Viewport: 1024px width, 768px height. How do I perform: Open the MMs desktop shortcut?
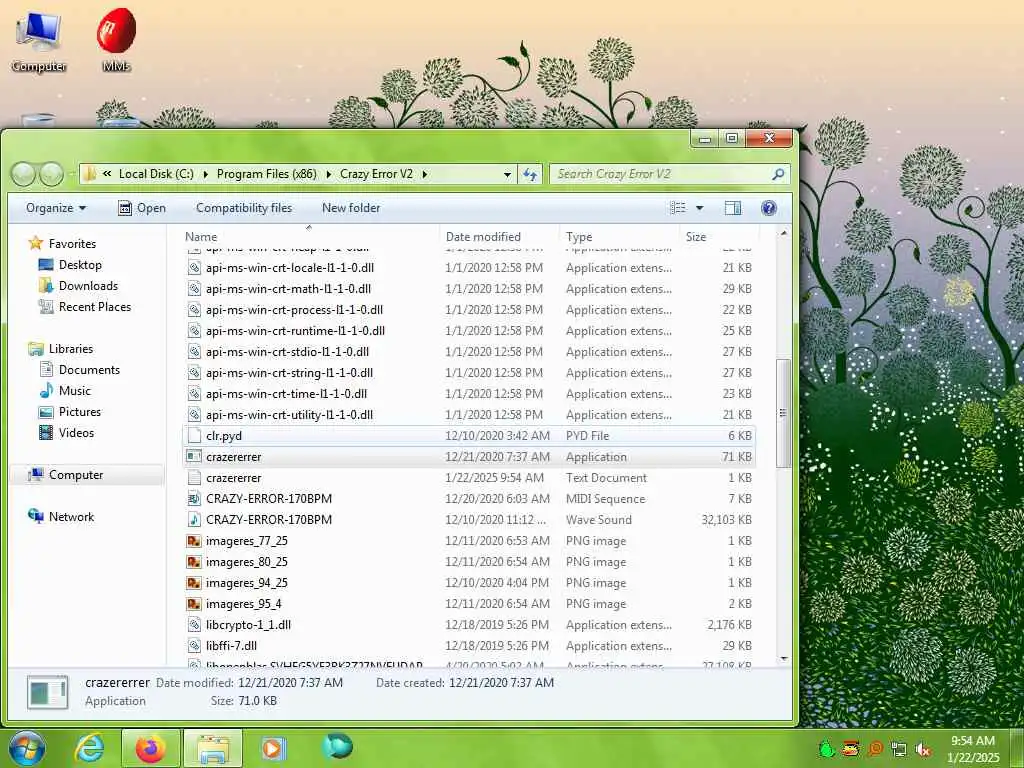point(116,40)
